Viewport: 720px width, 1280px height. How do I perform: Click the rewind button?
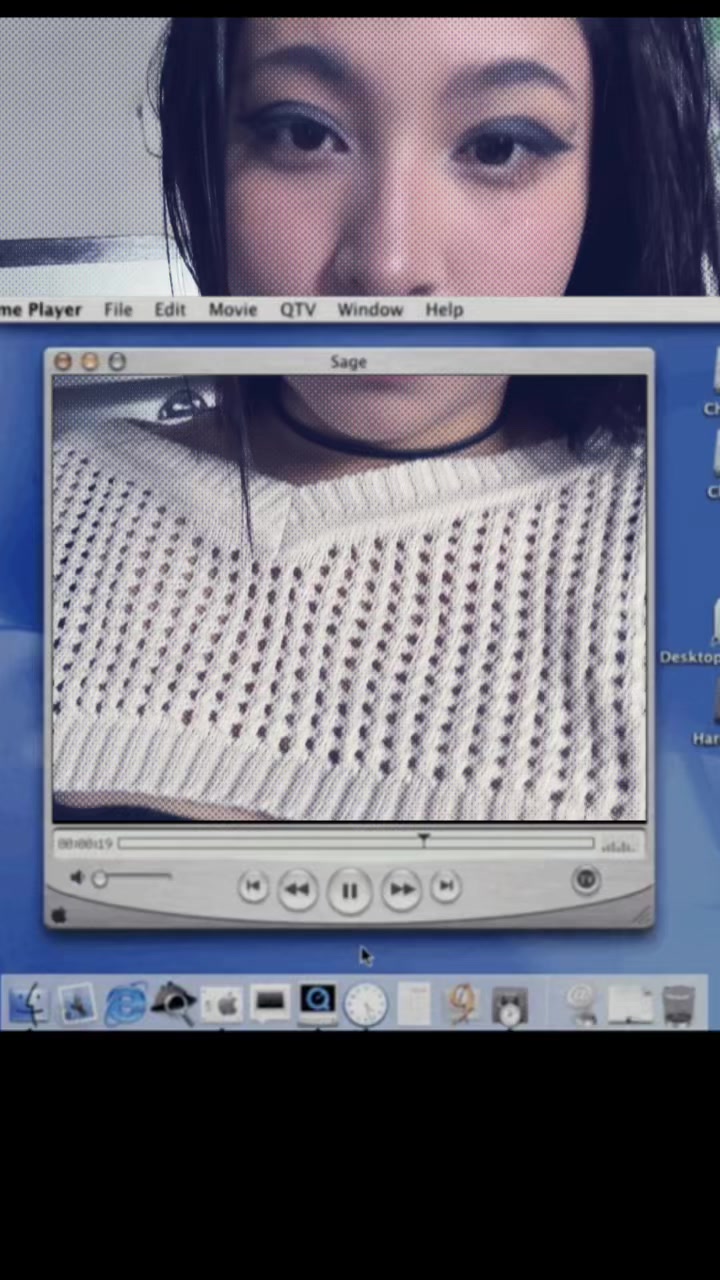297,888
